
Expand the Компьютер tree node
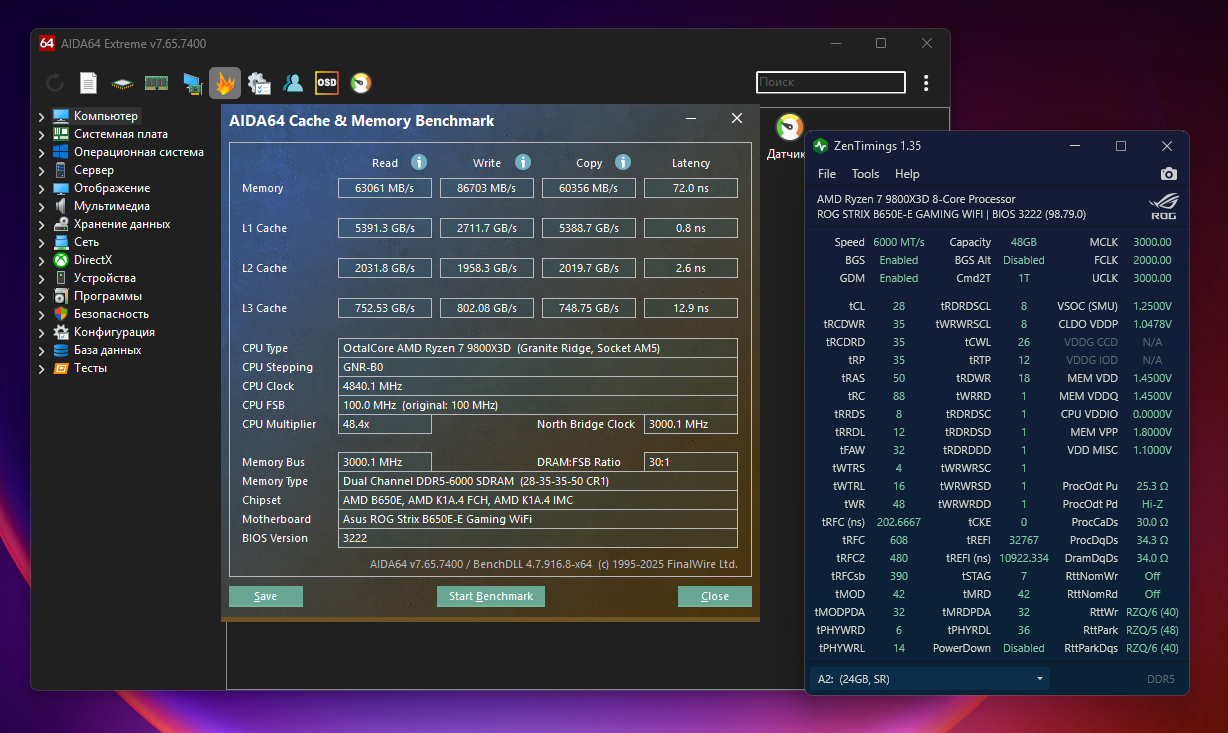pos(42,116)
